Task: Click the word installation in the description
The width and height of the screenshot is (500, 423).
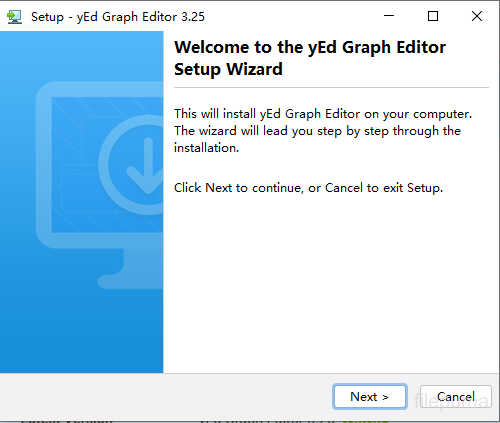Action: coord(207,148)
